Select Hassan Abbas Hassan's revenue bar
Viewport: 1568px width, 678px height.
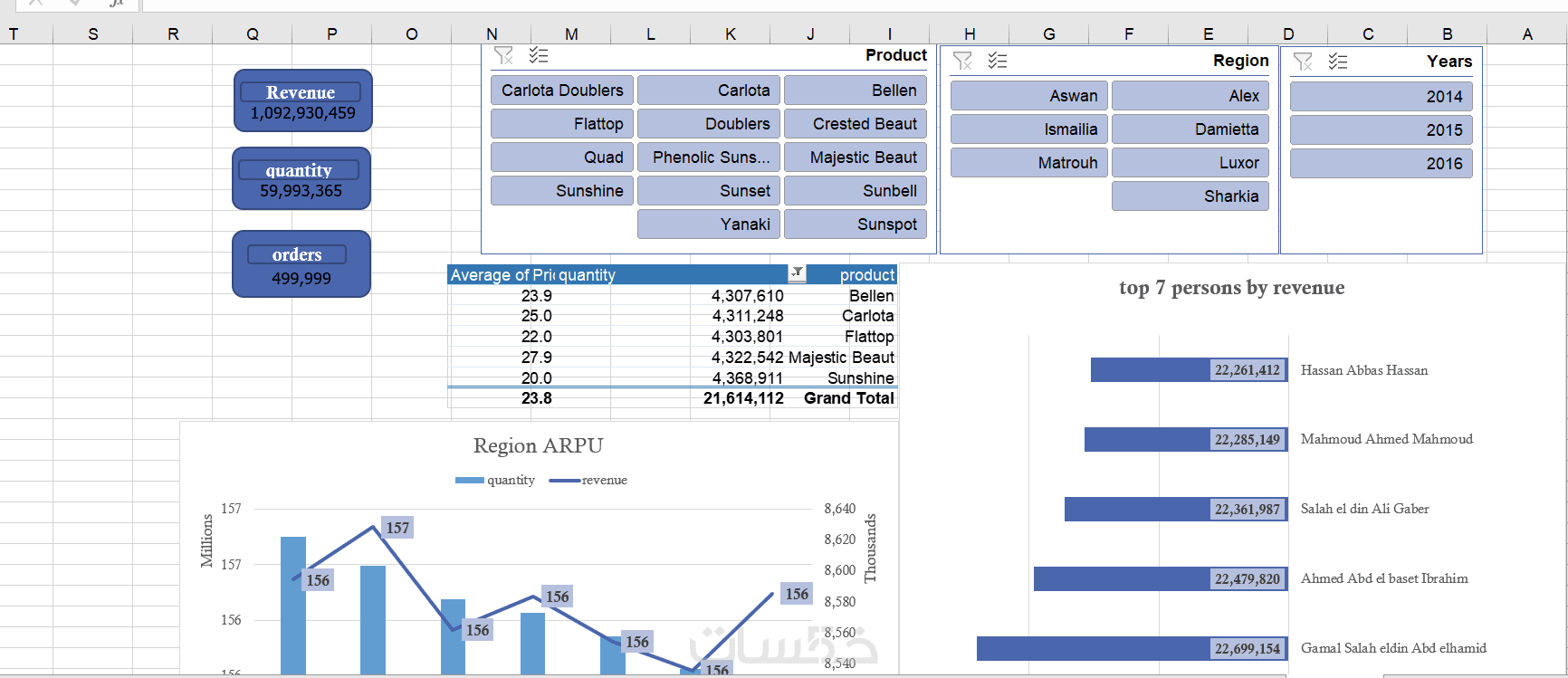[1190, 369]
